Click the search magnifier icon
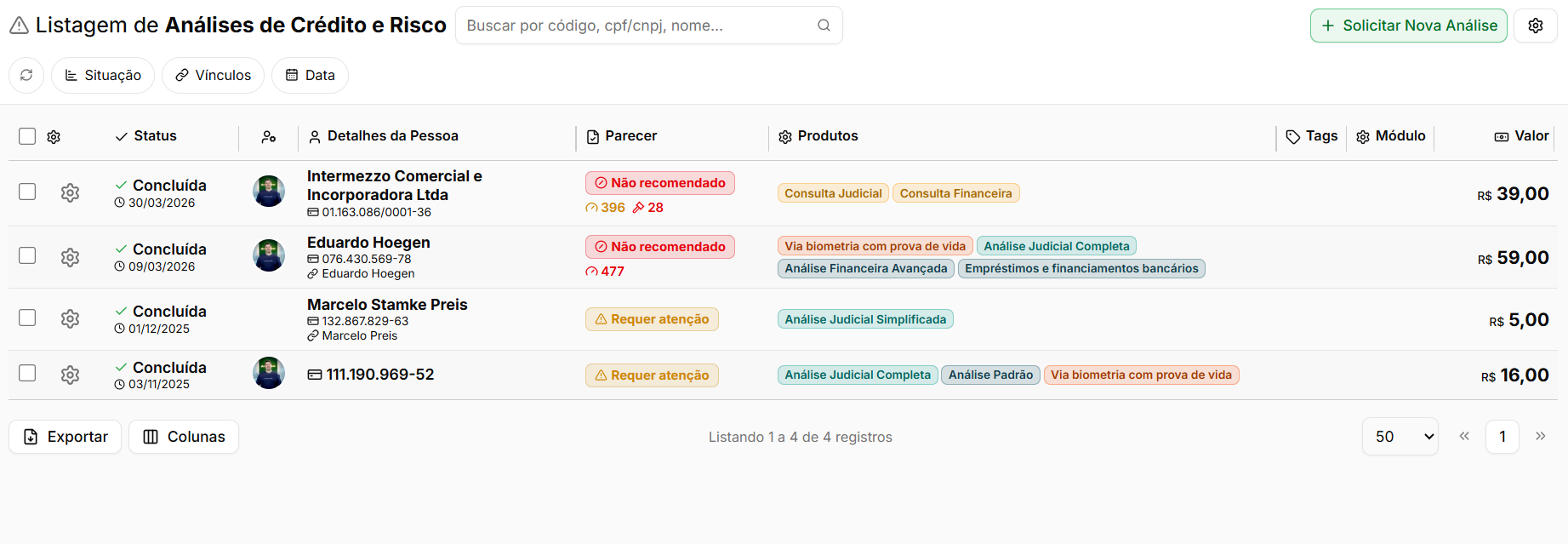The image size is (1568, 544). pyautogui.click(x=824, y=26)
